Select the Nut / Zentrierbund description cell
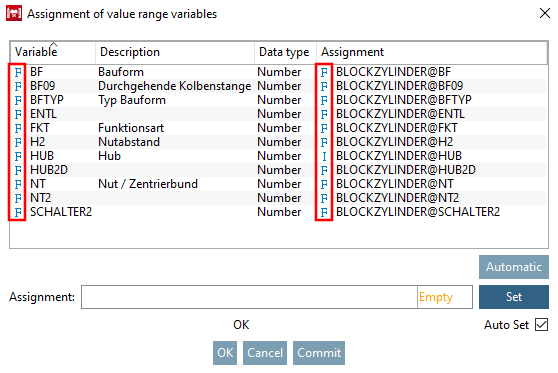This screenshot has height=373, width=558. (x=148, y=184)
